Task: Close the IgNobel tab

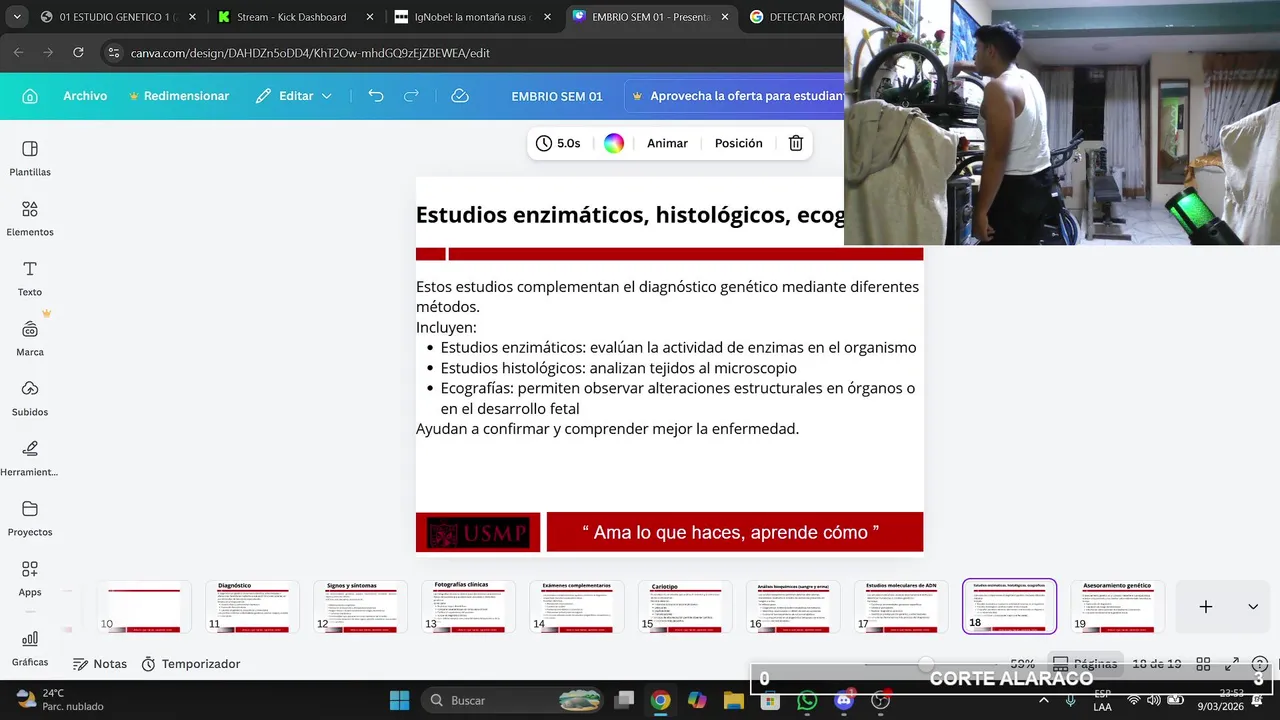Action: (547, 17)
